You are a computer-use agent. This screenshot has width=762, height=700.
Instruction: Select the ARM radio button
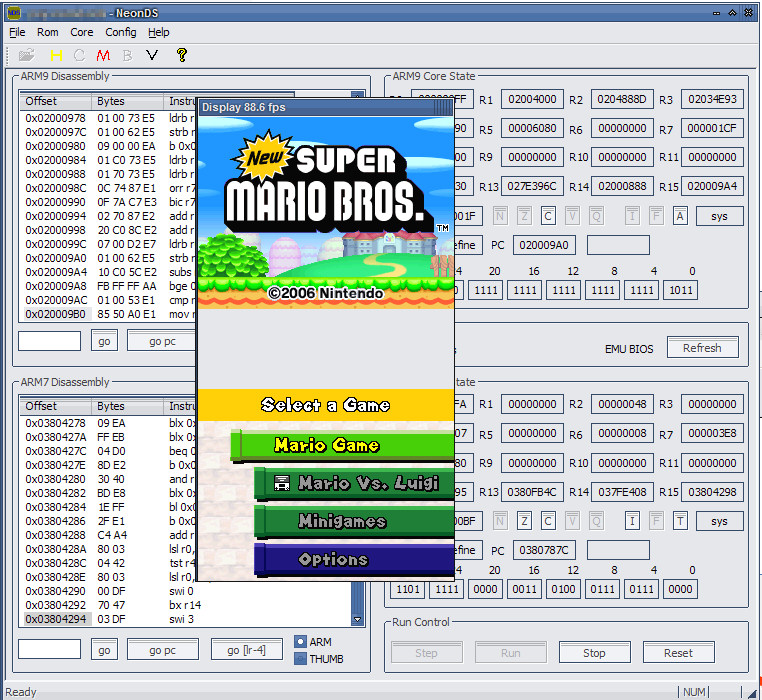point(300,642)
